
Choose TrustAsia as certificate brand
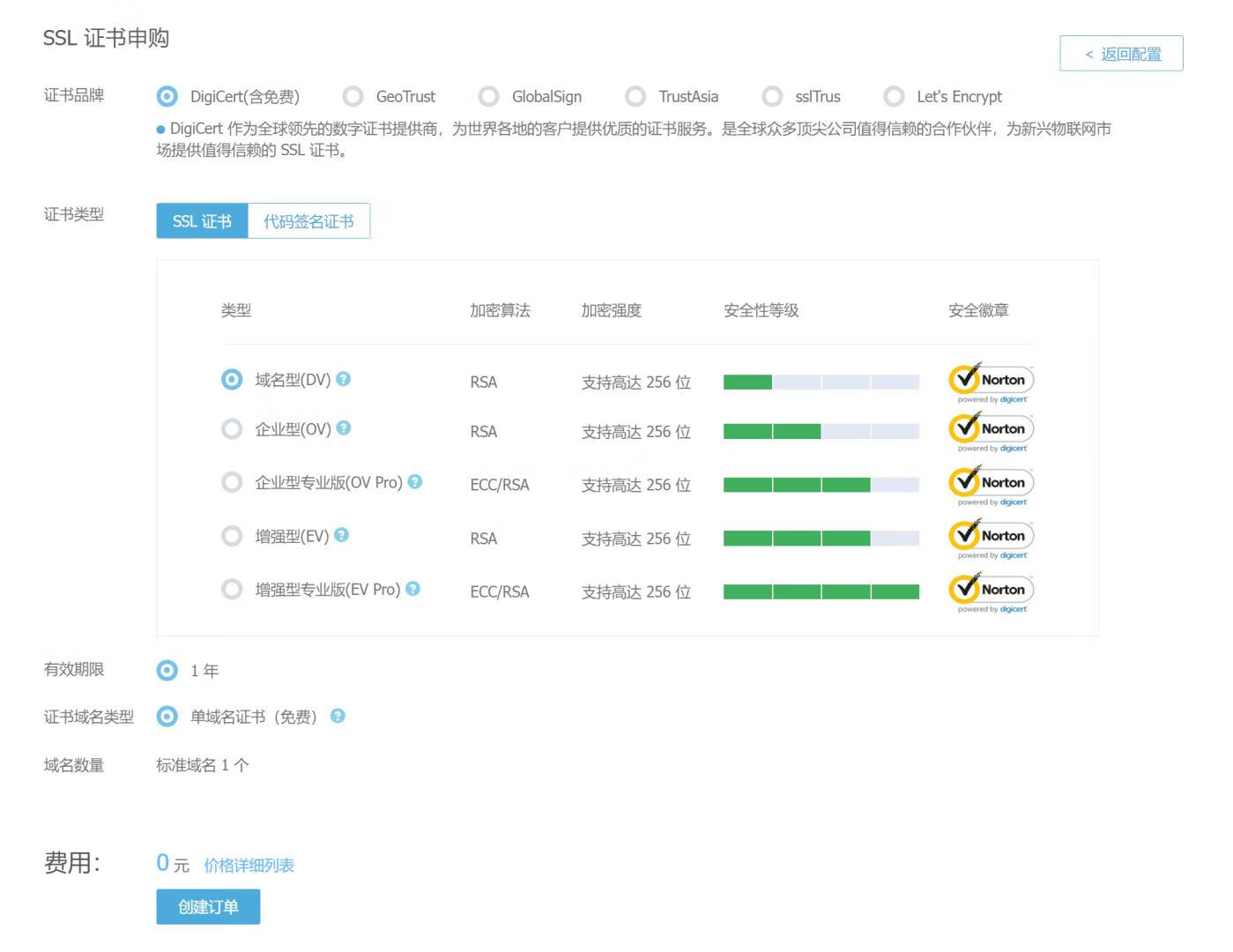[x=635, y=96]
